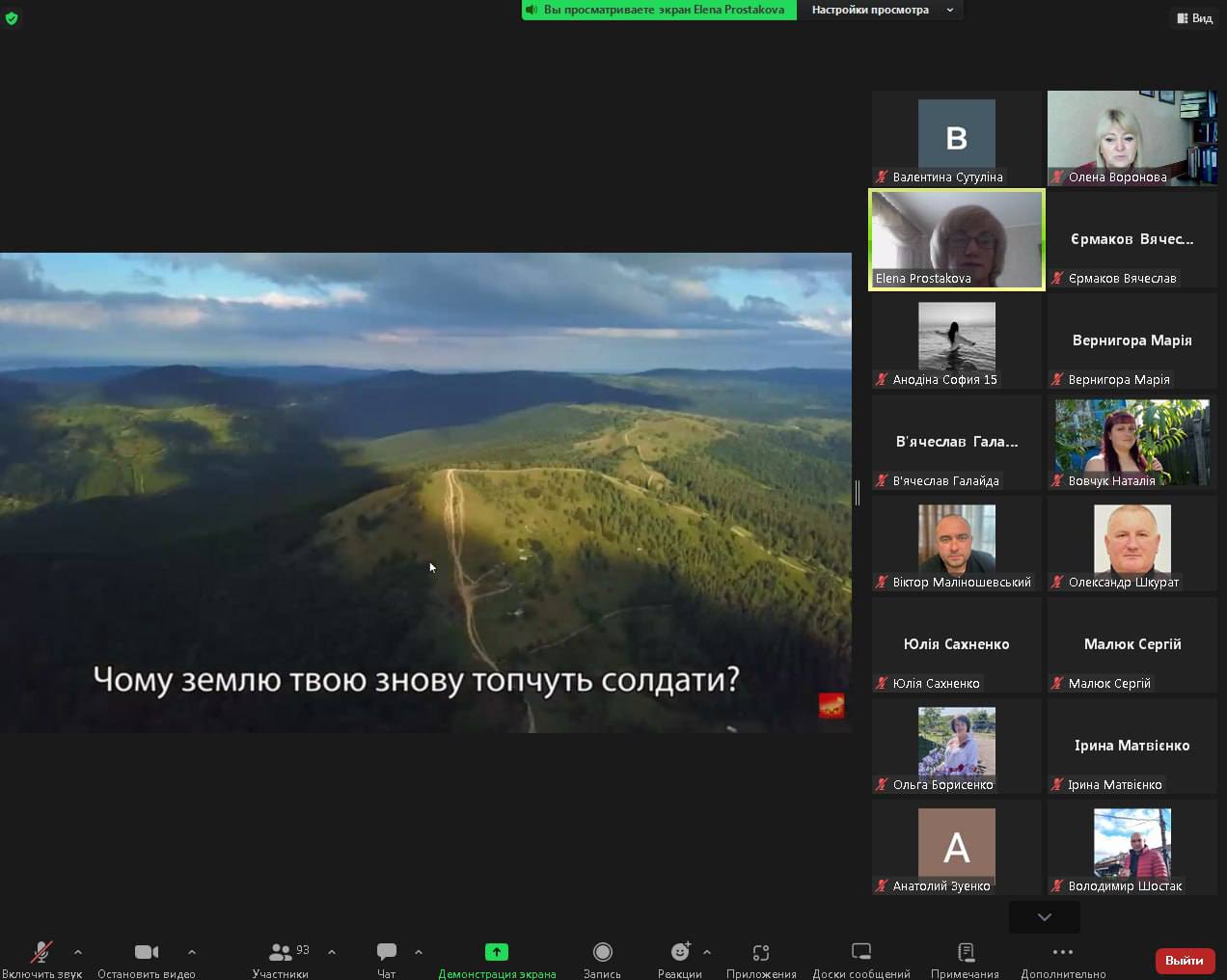Show more participants with the down chevron
Viewport: 1227px width, 980px height.
pos(1044,916)
